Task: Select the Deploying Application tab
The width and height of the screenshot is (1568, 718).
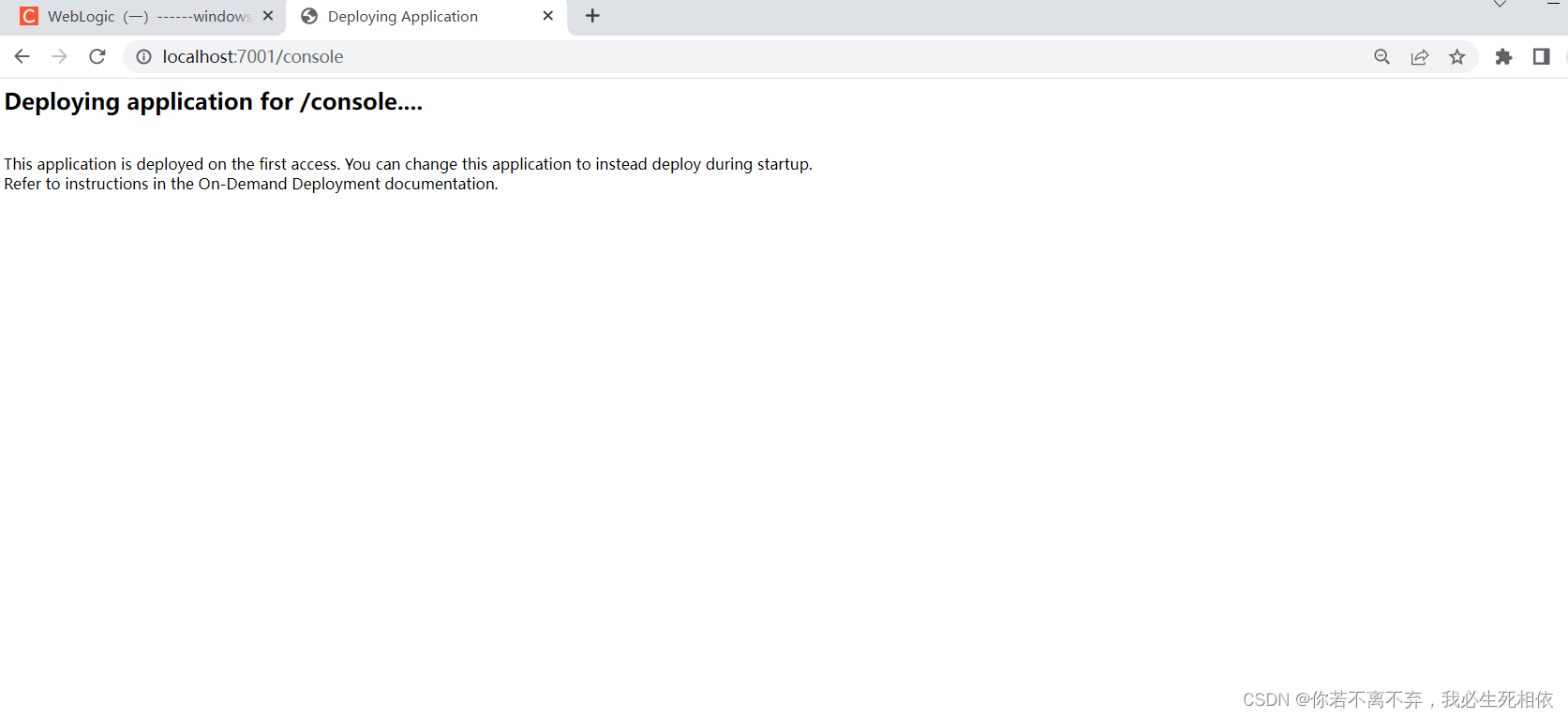Action: click(426, 17)
